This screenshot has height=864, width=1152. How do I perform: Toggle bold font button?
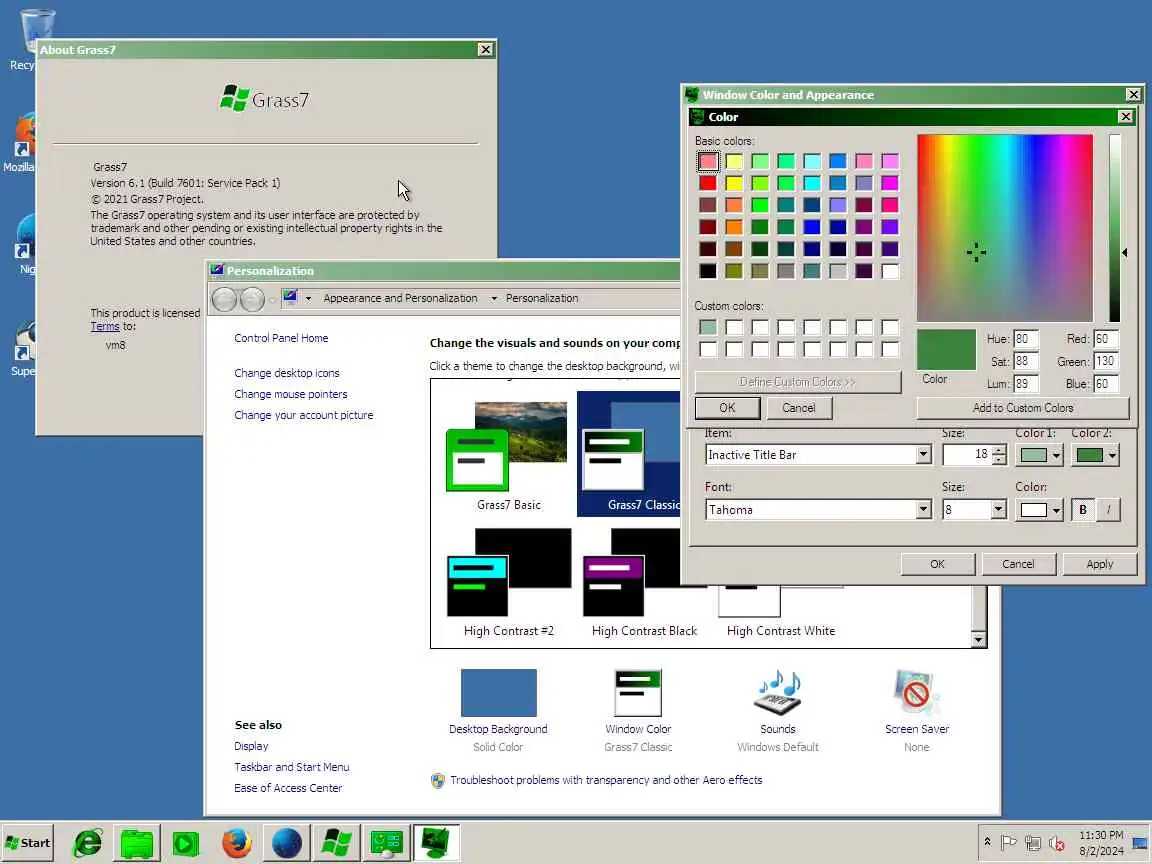[1082, 510]
